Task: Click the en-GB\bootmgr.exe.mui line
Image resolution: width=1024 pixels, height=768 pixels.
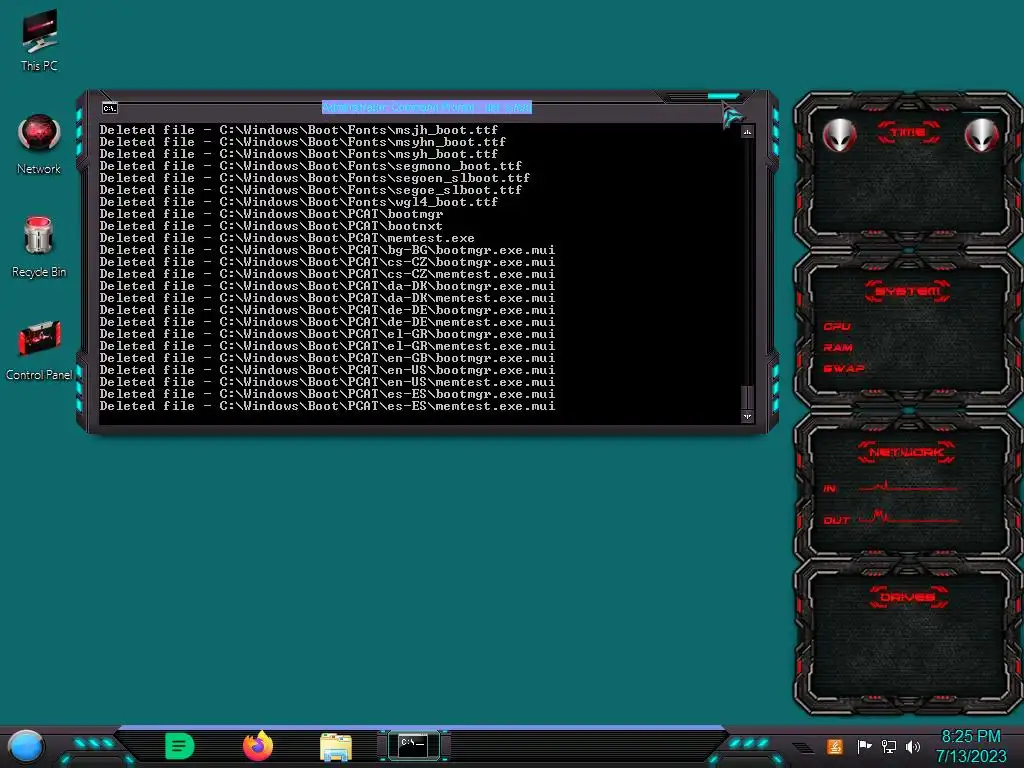Action: pyautogui.click(x=327, y=358)
